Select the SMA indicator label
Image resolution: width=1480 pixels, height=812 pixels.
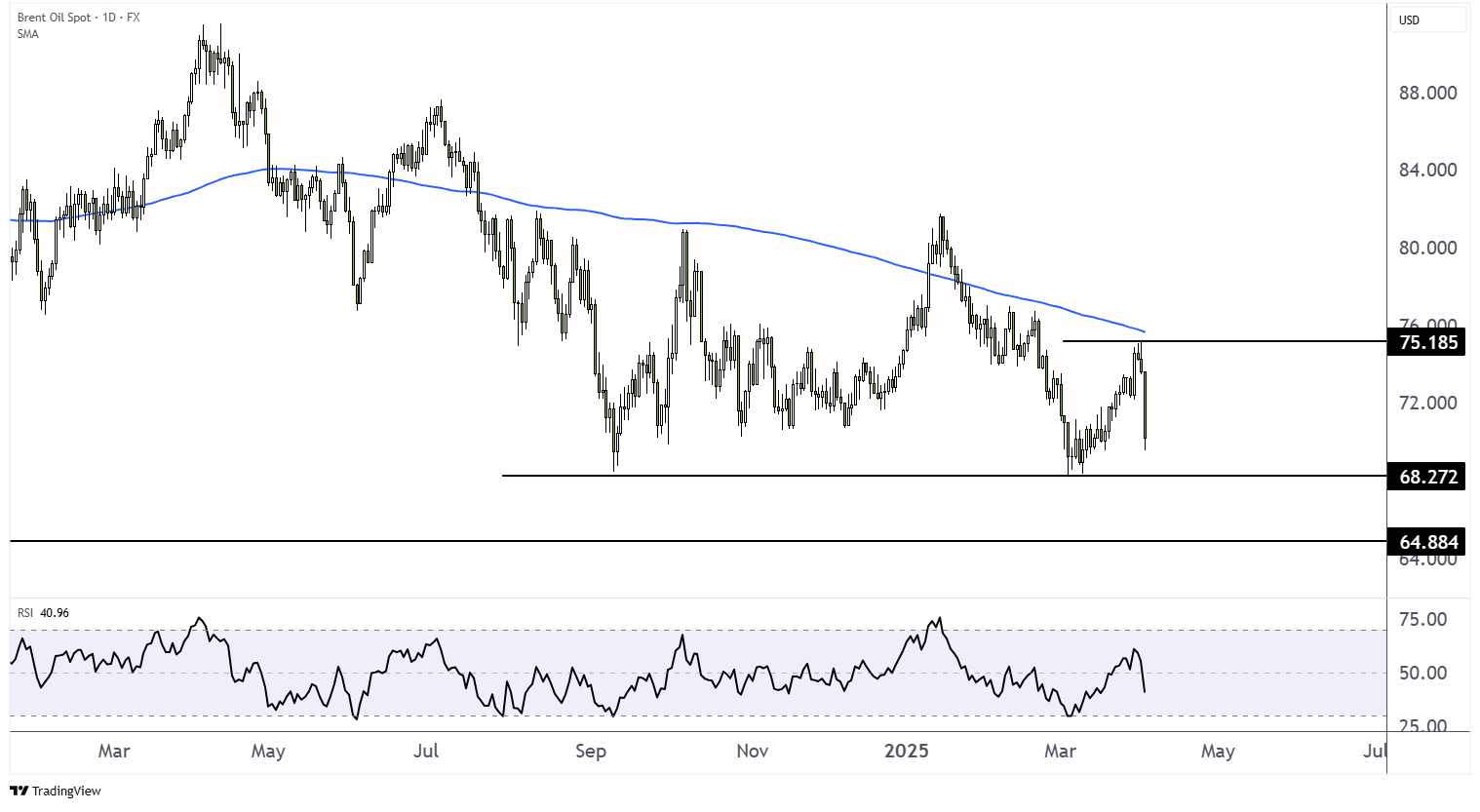[28, 34]
